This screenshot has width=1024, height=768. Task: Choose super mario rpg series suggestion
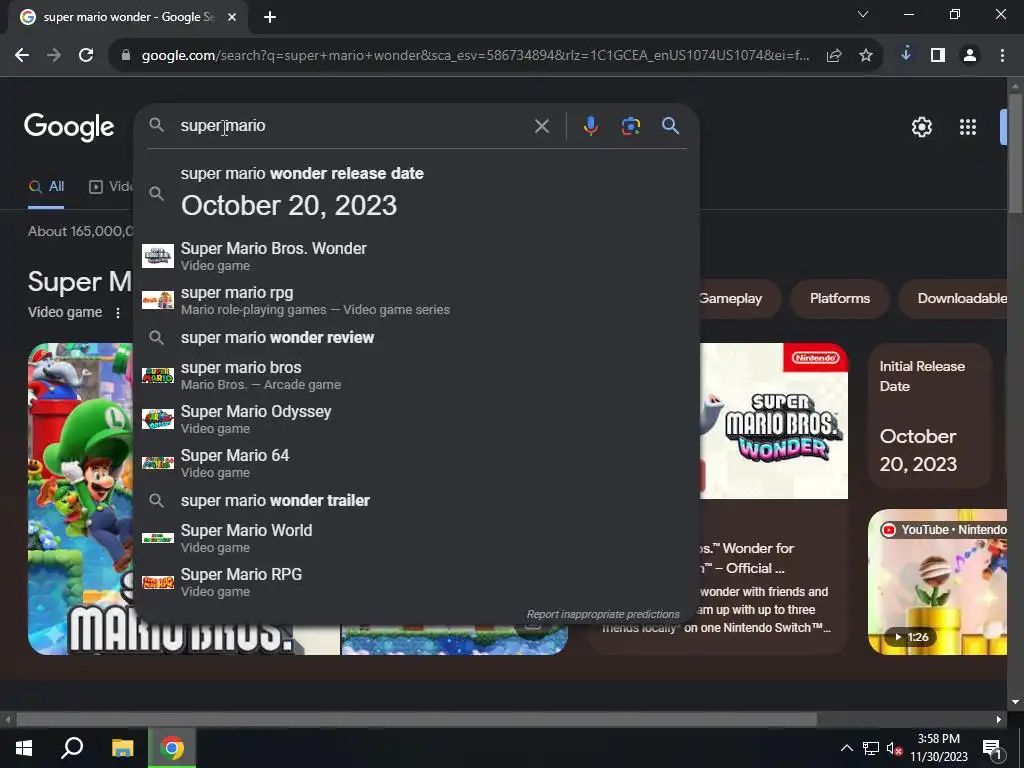(417, 300)
